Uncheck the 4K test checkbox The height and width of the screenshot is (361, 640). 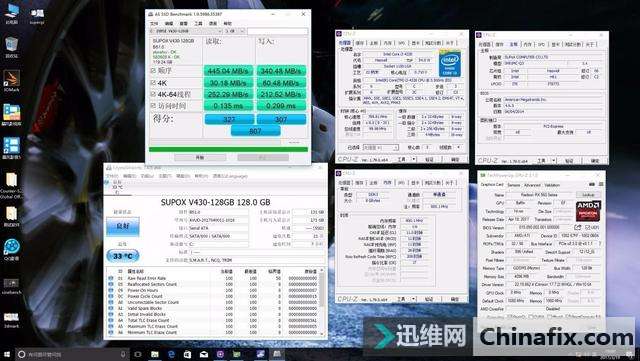click(153, 82)
